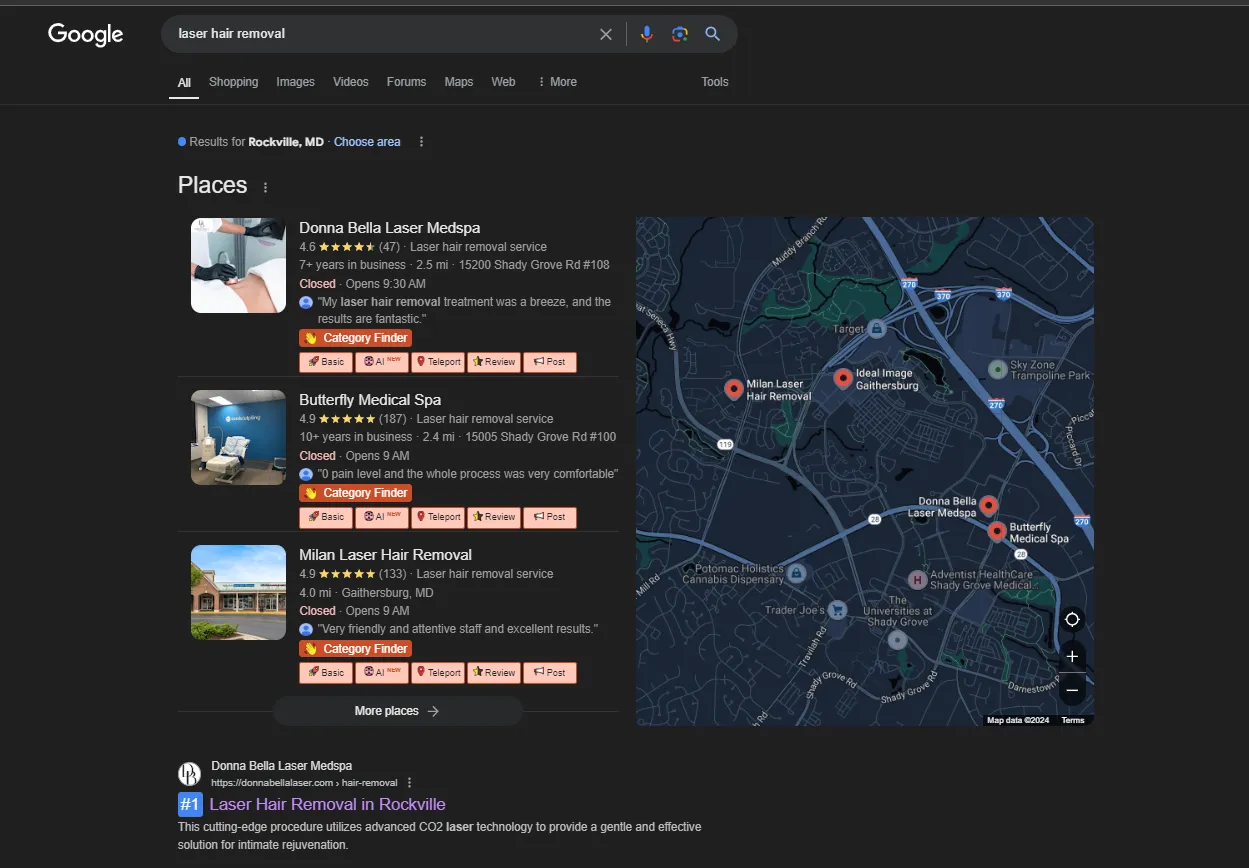The width and height of the screenshot is (1249, 868).
Task: Switch to the Web tab
Action: [x=504, y=82]
